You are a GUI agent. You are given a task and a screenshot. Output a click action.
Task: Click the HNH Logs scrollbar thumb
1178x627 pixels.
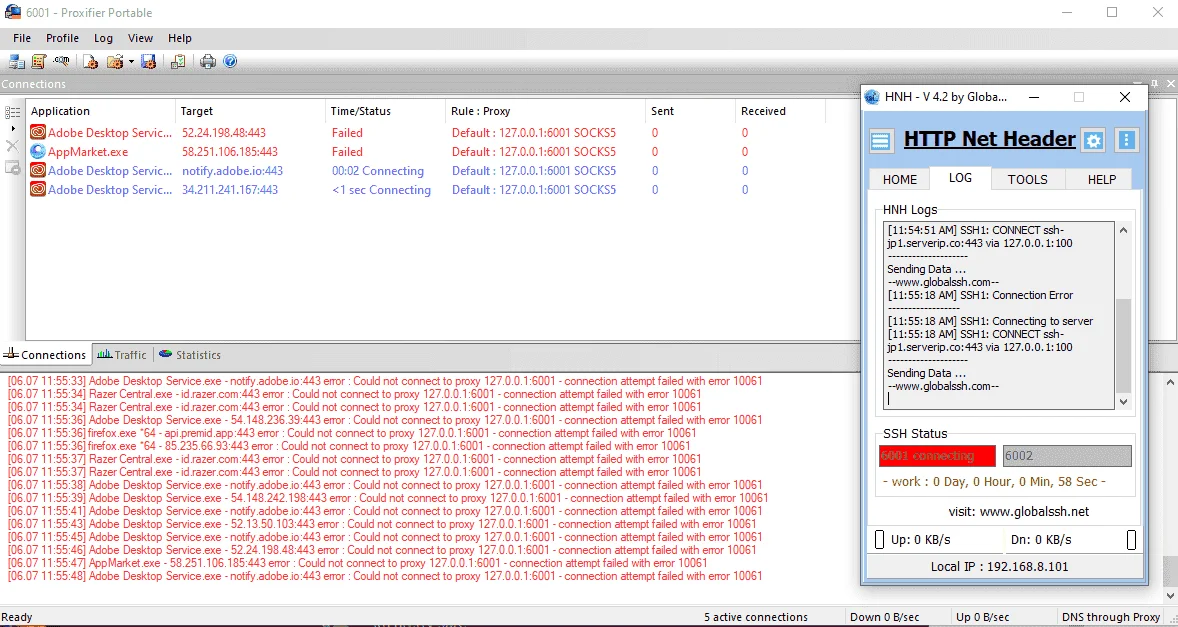1123,345
